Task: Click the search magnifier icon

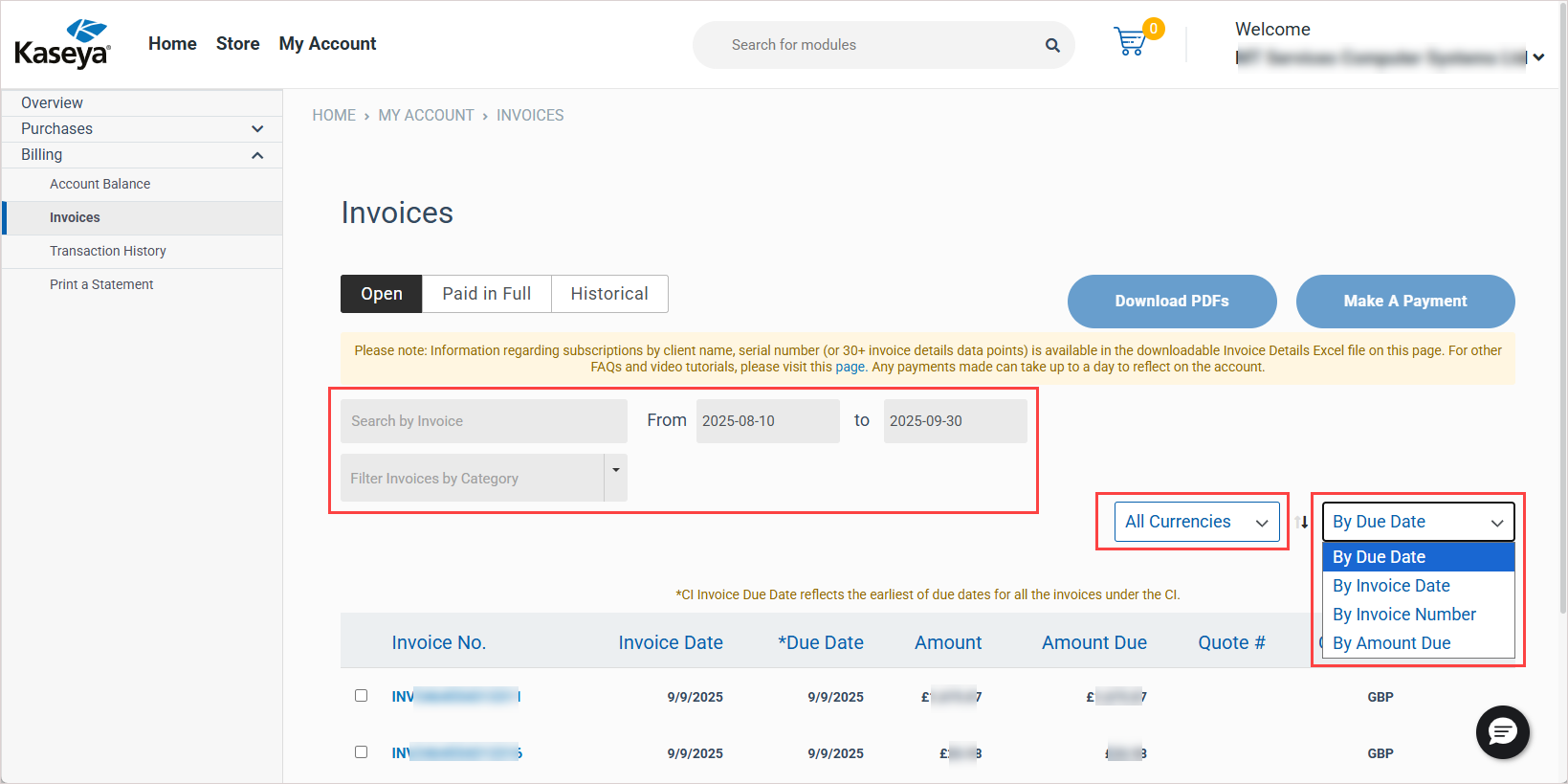Action: [1052, 45]
